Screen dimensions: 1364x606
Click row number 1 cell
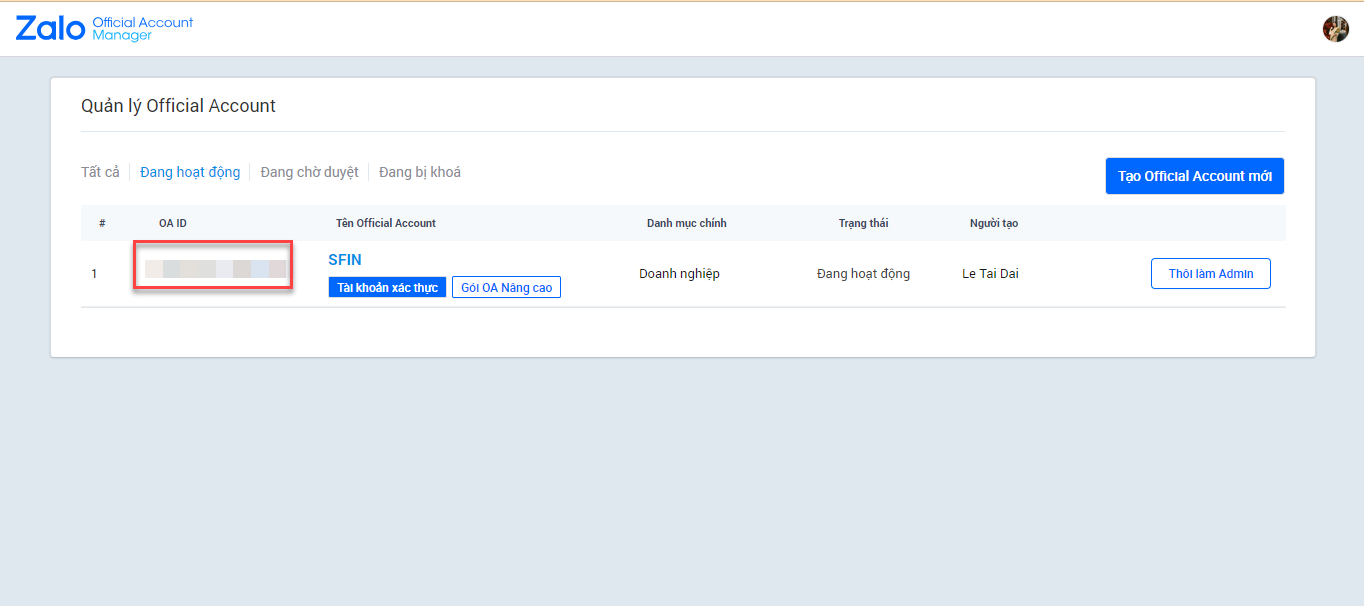94,274
